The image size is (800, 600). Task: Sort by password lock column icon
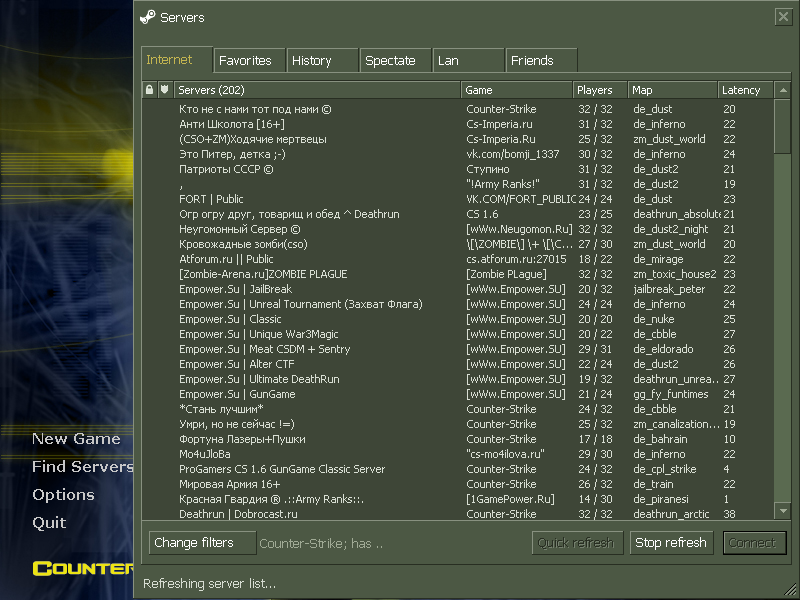(149, 90)
